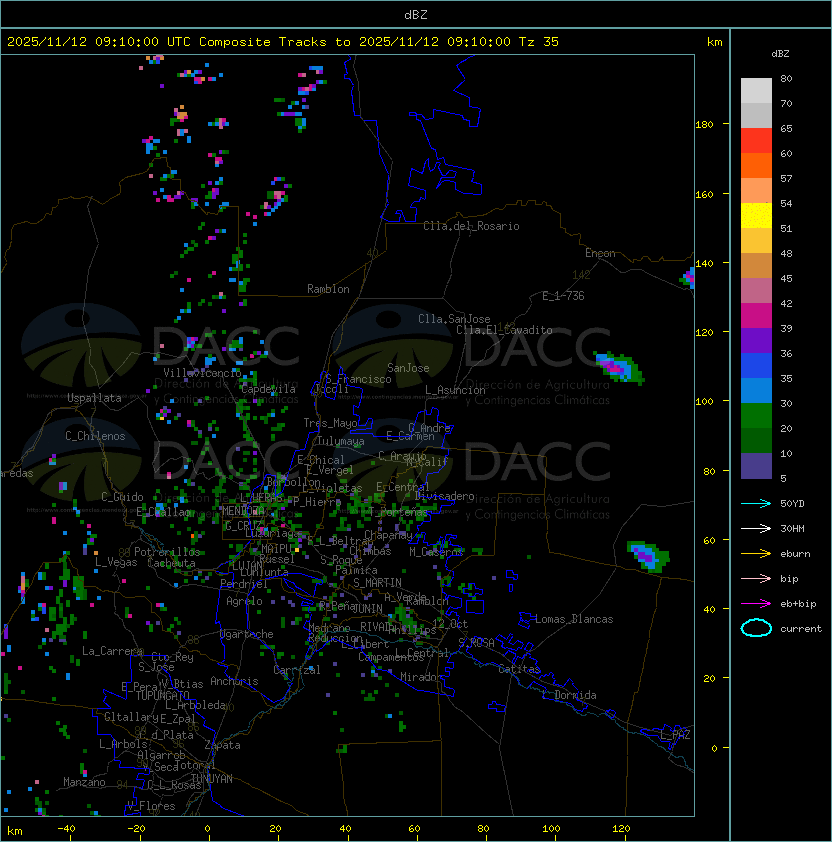Click the 10 dBZ slate purple swatch
Viewport: 832px width, 842px height.
tap(756, 466)
